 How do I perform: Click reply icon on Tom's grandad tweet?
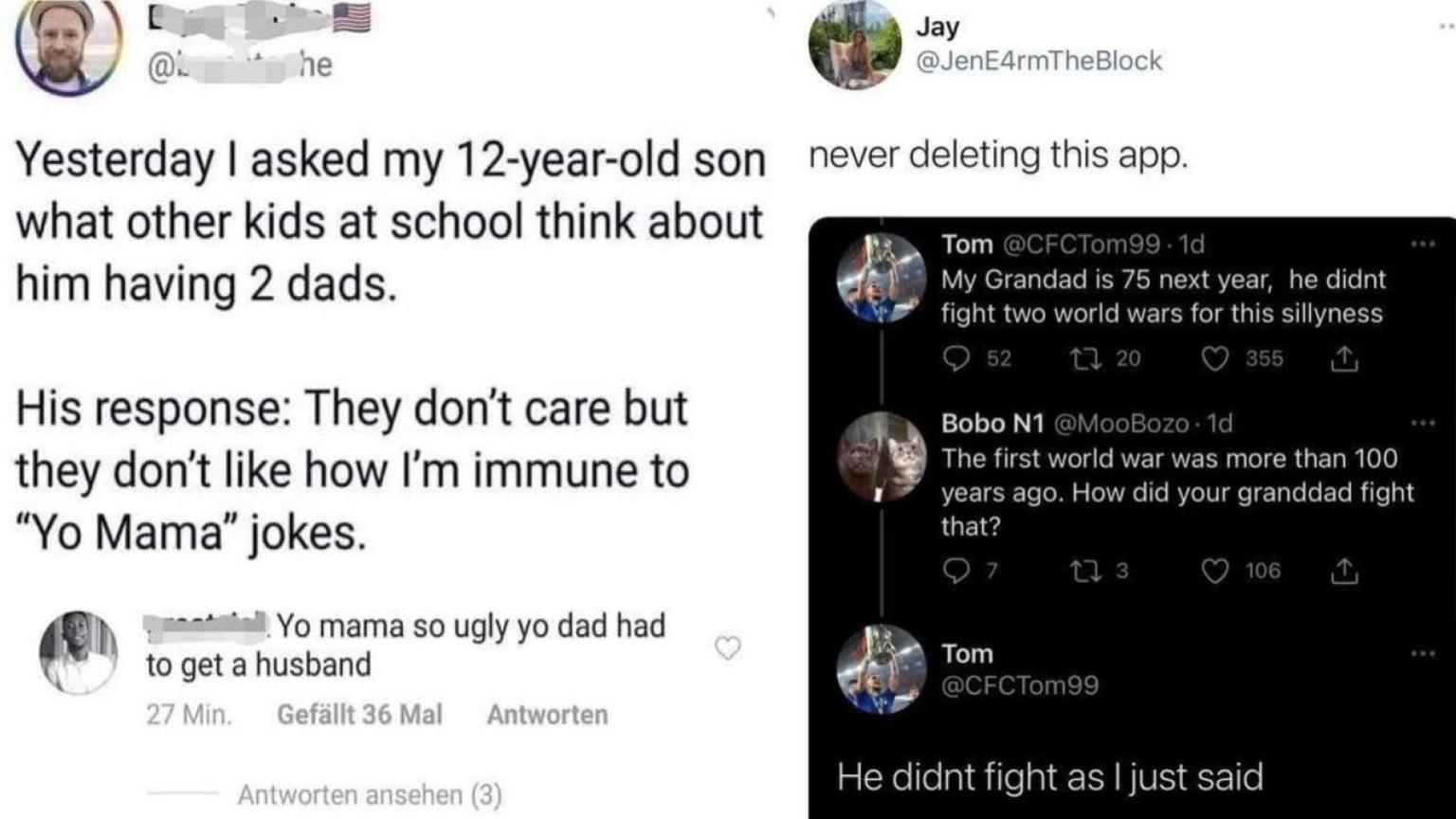tap(957, 358)
